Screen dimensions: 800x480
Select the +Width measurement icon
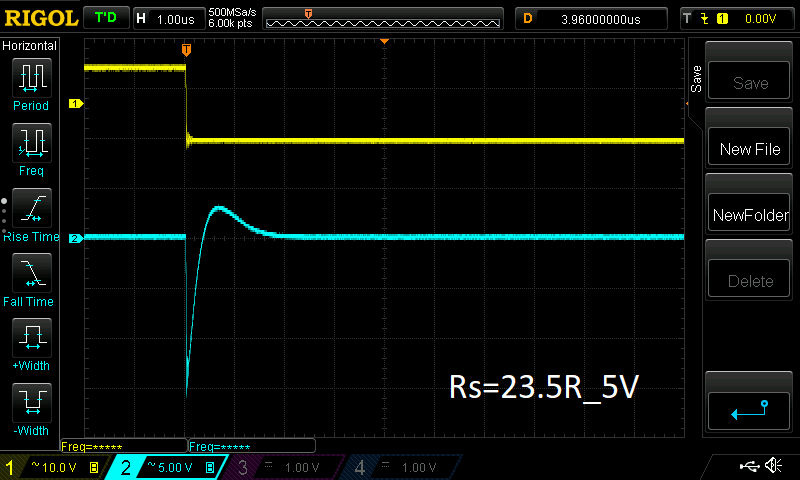point(32,338)
